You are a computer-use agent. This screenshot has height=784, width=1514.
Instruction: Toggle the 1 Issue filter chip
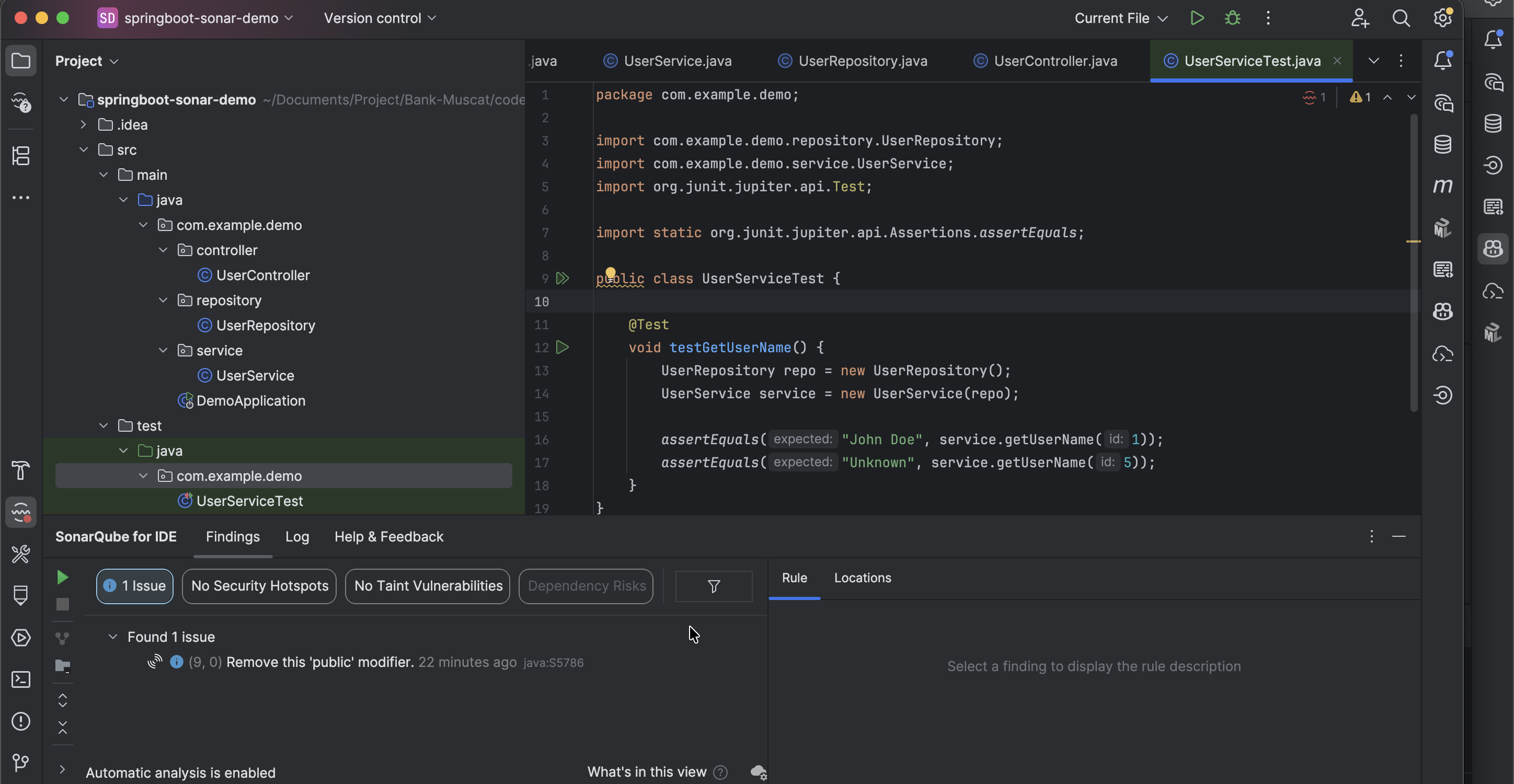coord(134,586)
